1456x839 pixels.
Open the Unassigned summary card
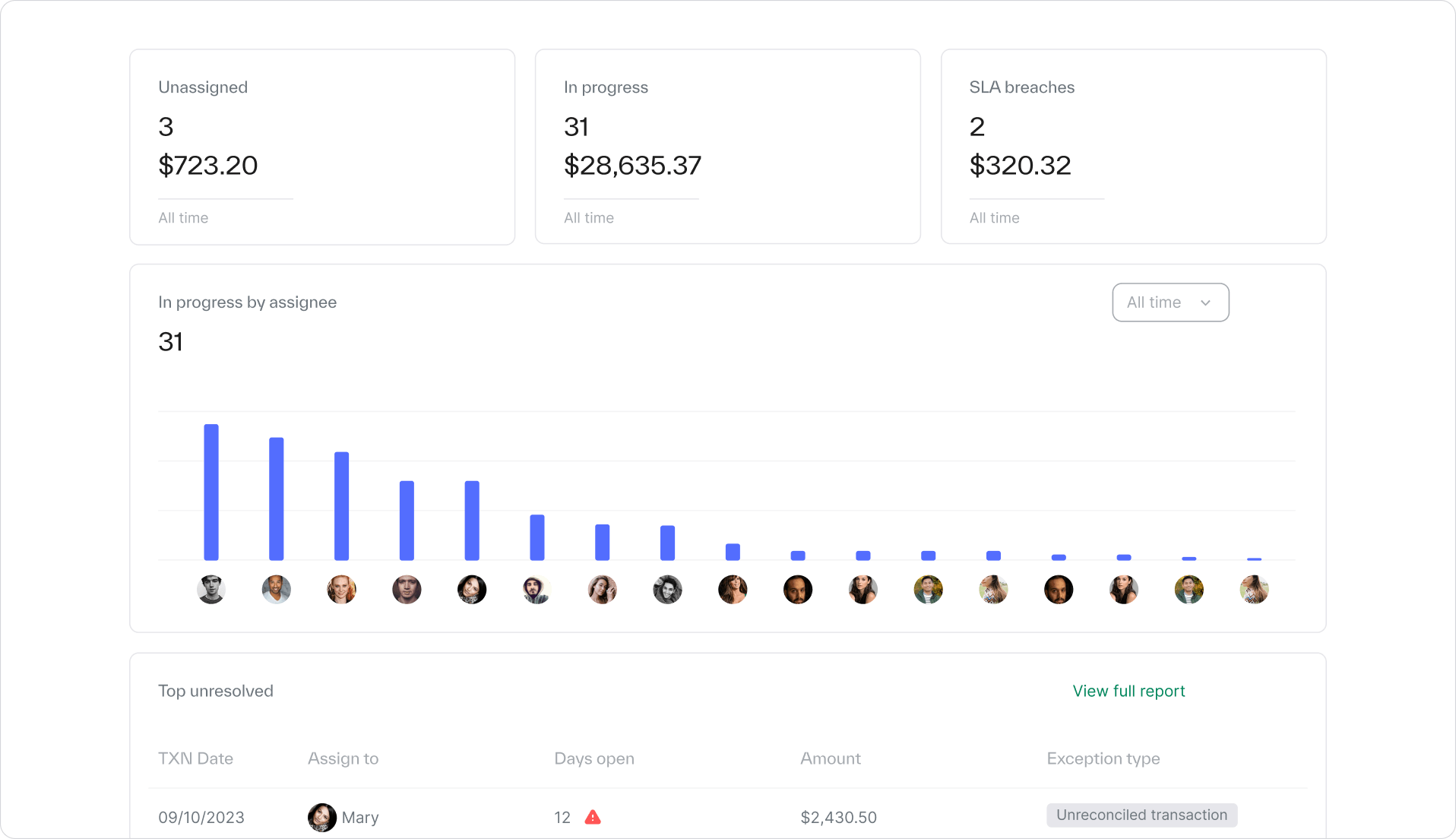tap(322, 147)
